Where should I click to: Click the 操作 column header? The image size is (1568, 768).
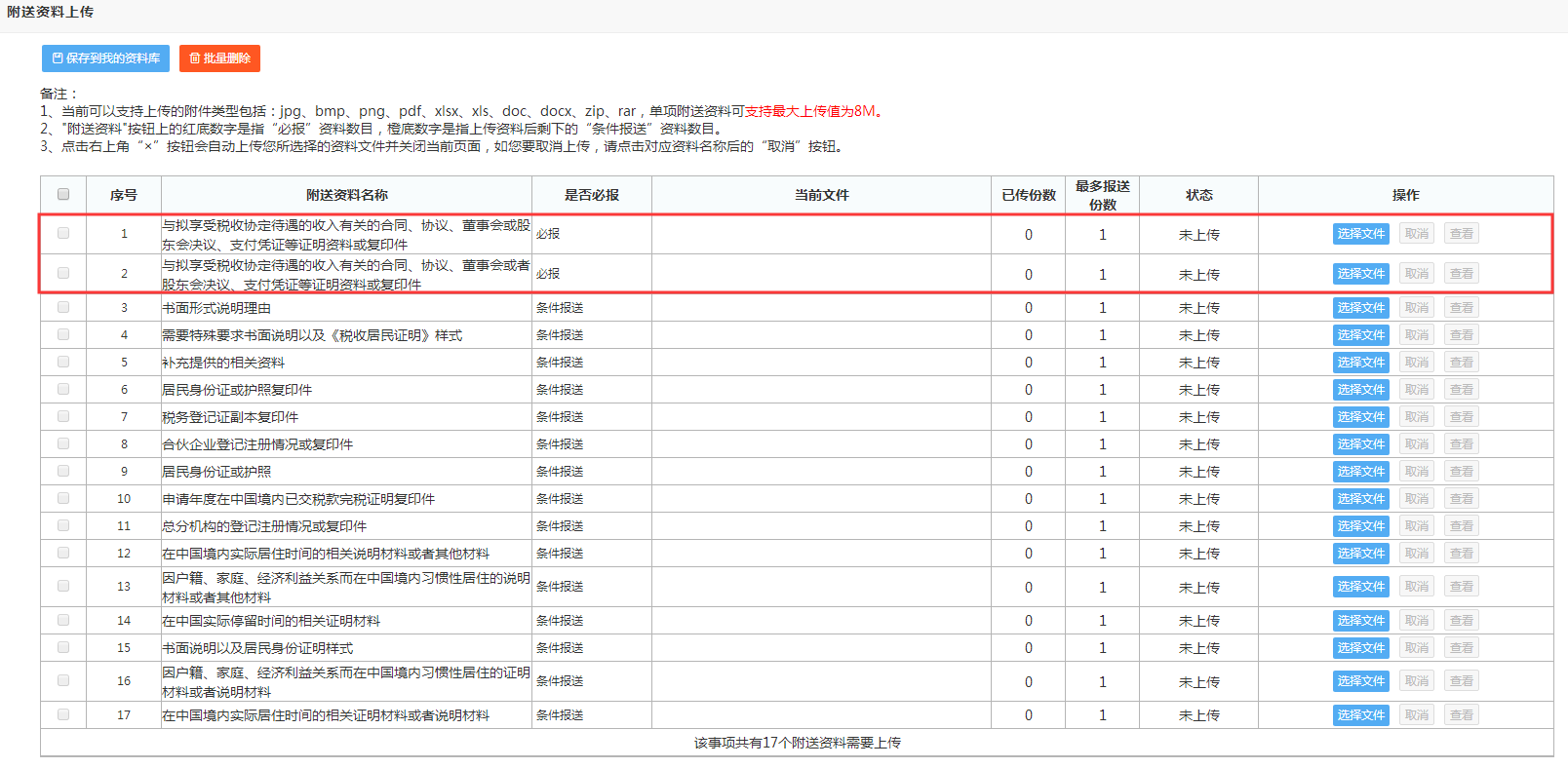pos(1406,195)
